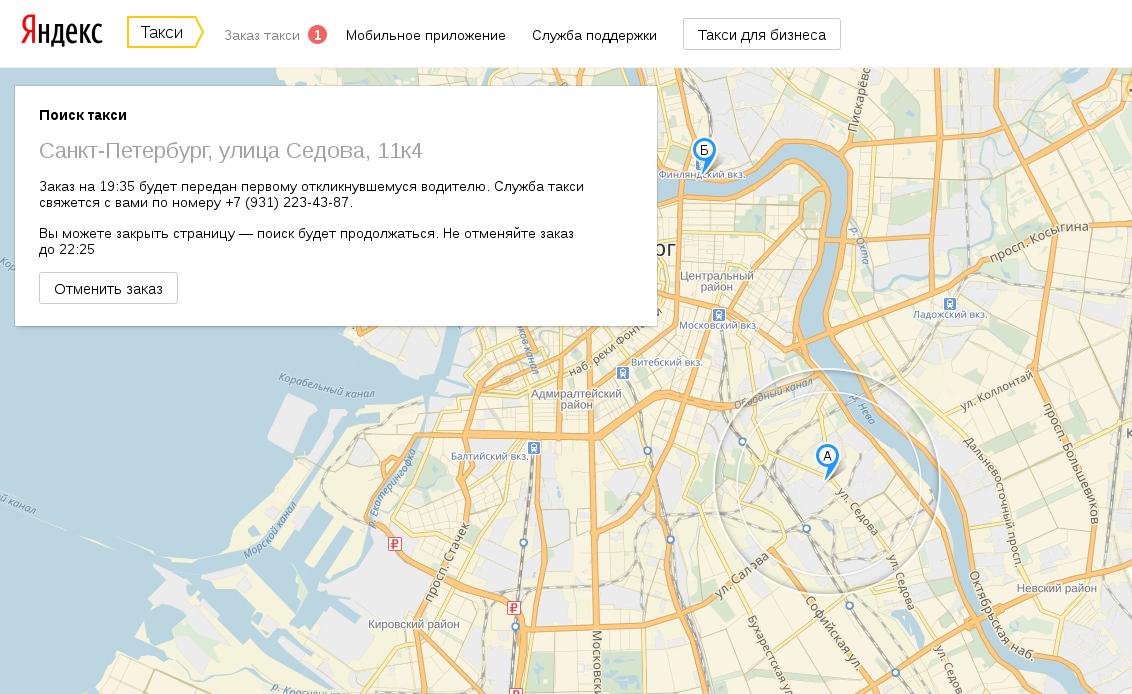The height and width of the screenshot is (694, 1132).
Task: Click the red notification badge with 1
Action: click(317, 35)
